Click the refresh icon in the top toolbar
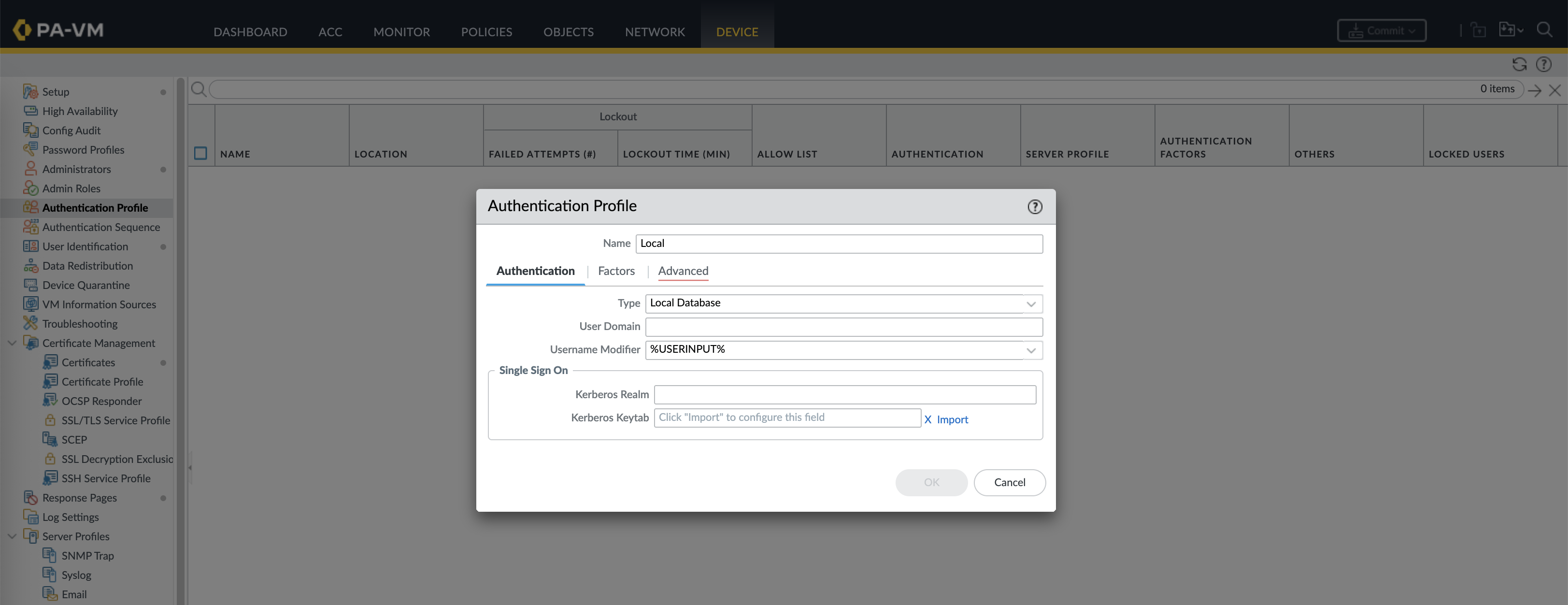1568x605 pixels. 1519,65
